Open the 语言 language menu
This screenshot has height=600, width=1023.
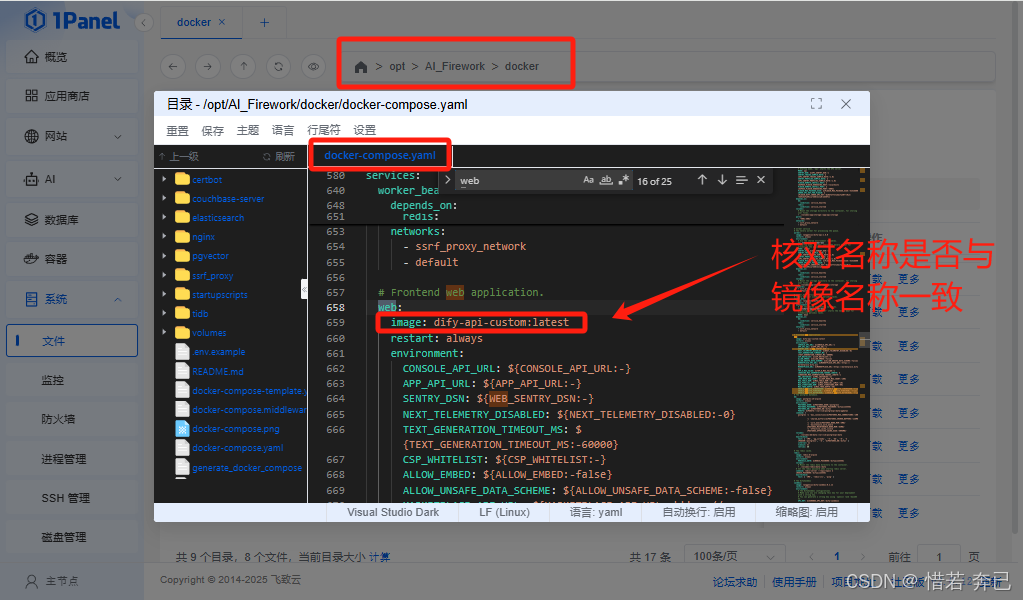(282, 130)
